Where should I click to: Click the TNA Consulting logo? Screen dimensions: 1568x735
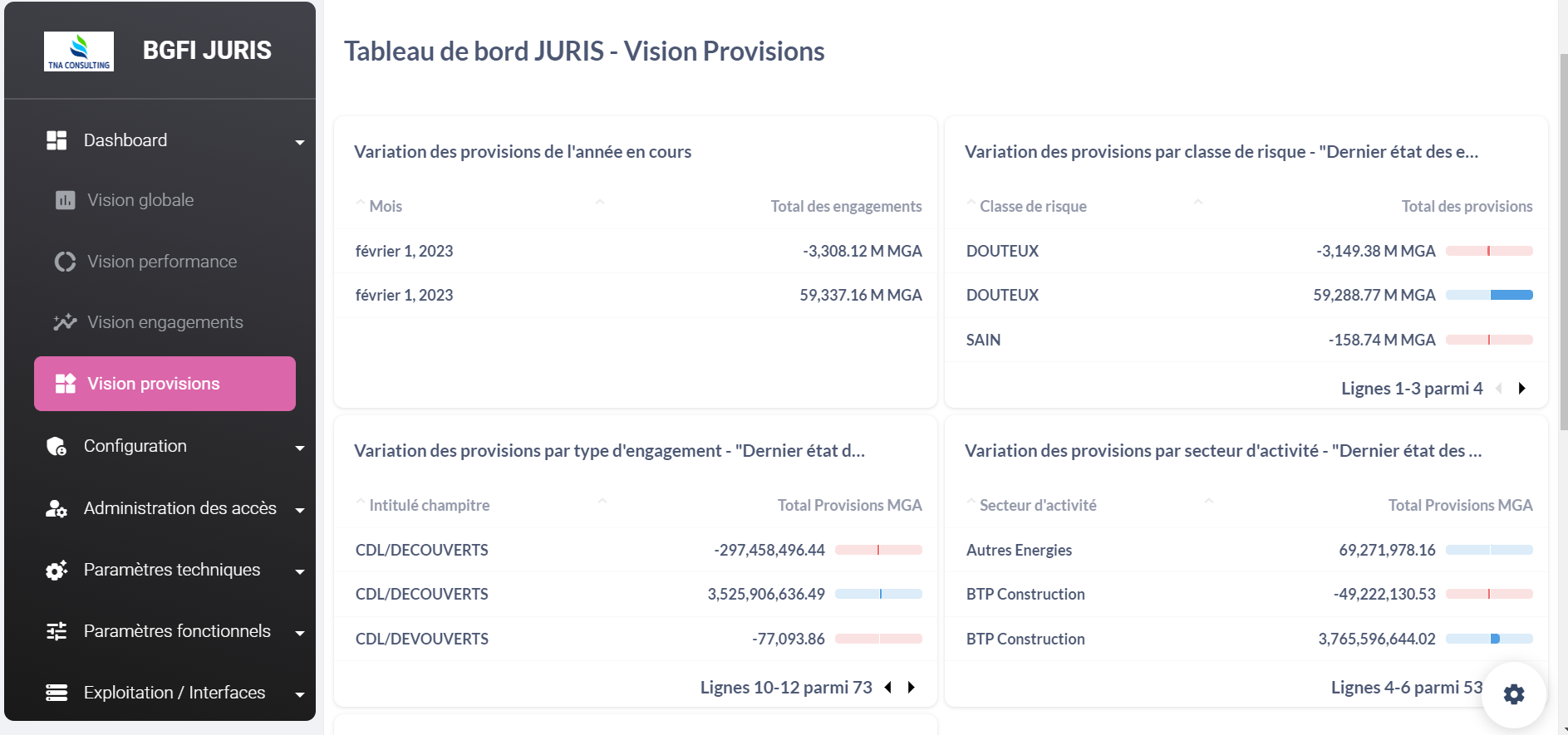coord(79,51)
